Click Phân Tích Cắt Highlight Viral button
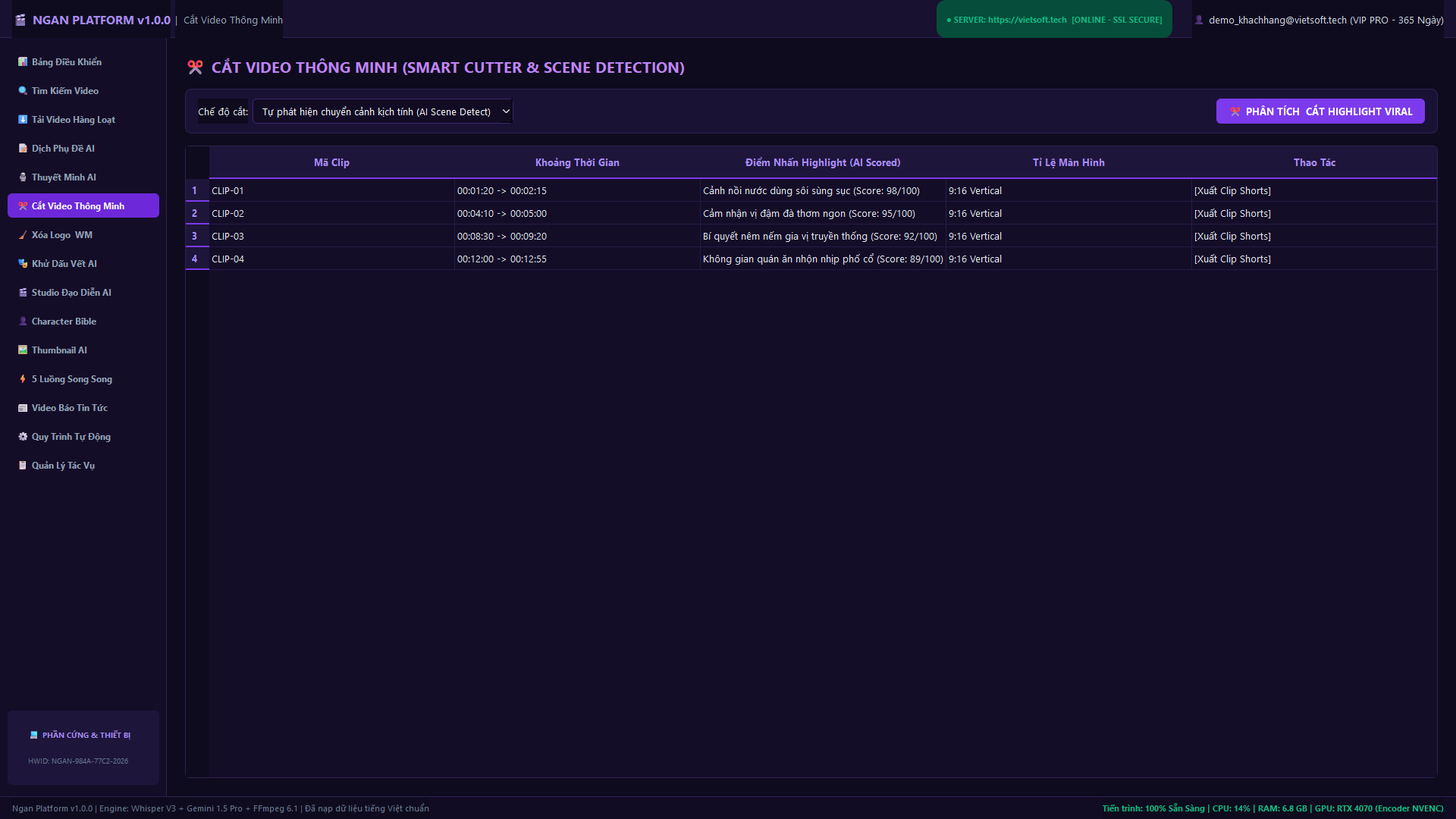This screenshot has height=819, width=1456. point(1320,111)
